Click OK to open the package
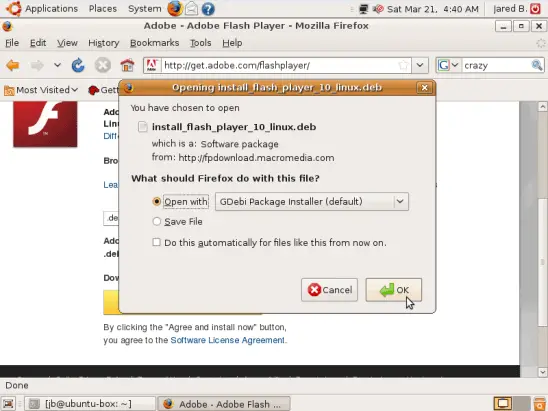548x411 pixels. coord(394,290)
